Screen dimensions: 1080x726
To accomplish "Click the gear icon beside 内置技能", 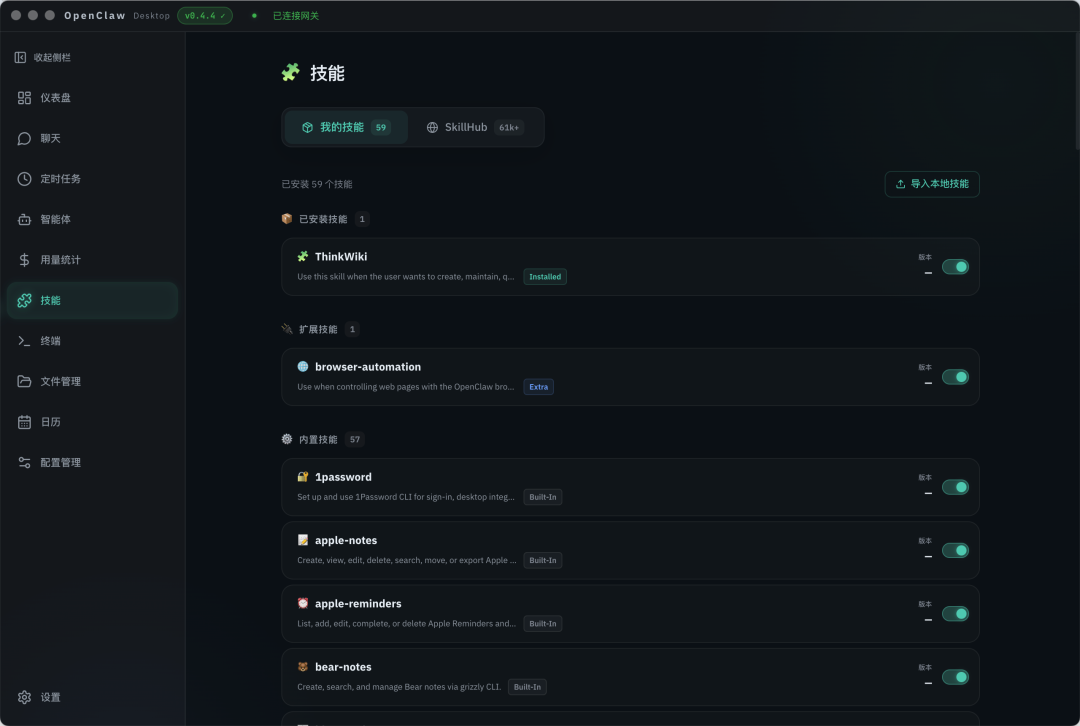I will tap(287, 439).
